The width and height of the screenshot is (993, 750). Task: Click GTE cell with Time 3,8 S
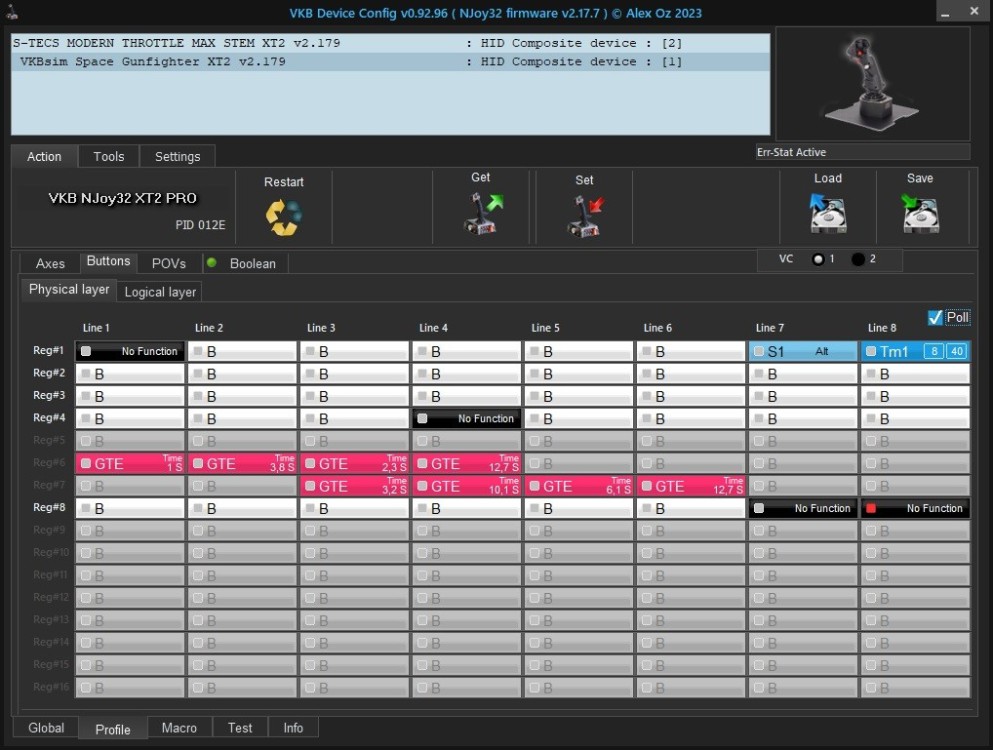point(242,464)
